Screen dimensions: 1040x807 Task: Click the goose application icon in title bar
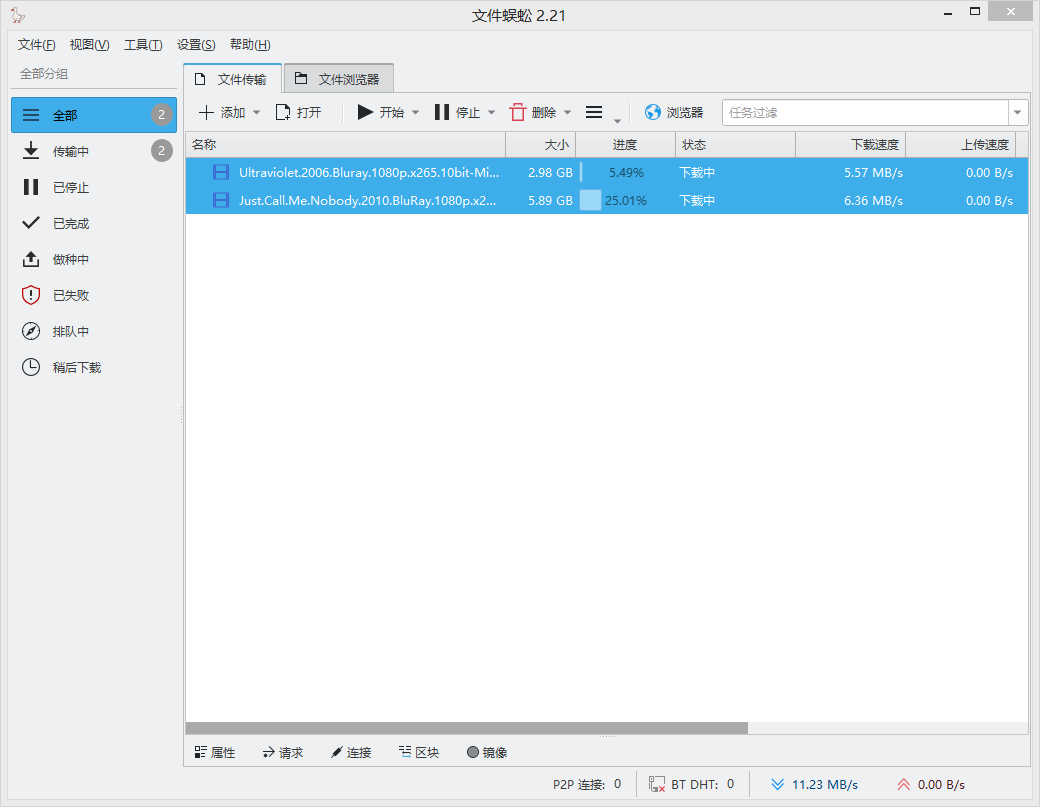(x=18, y=15)
